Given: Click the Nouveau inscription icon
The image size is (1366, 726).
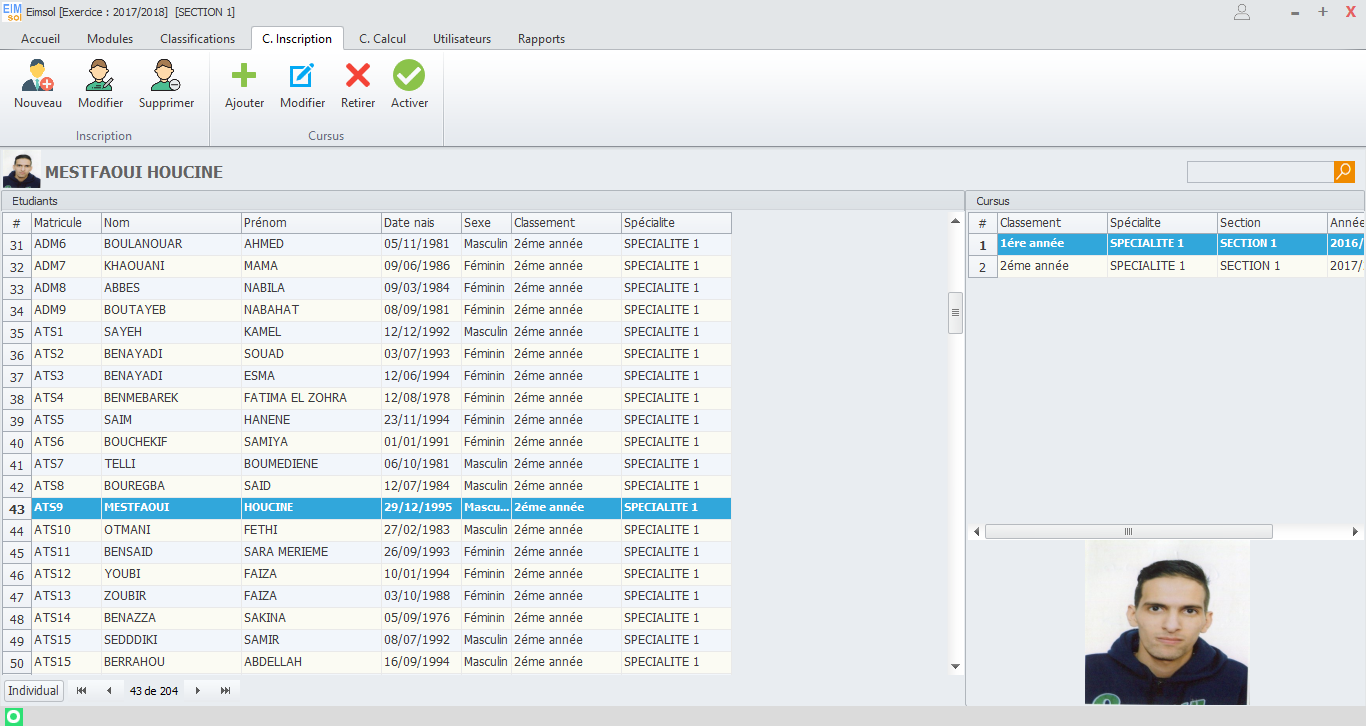Looking at the screenshot, I should [x=38, y=76].
